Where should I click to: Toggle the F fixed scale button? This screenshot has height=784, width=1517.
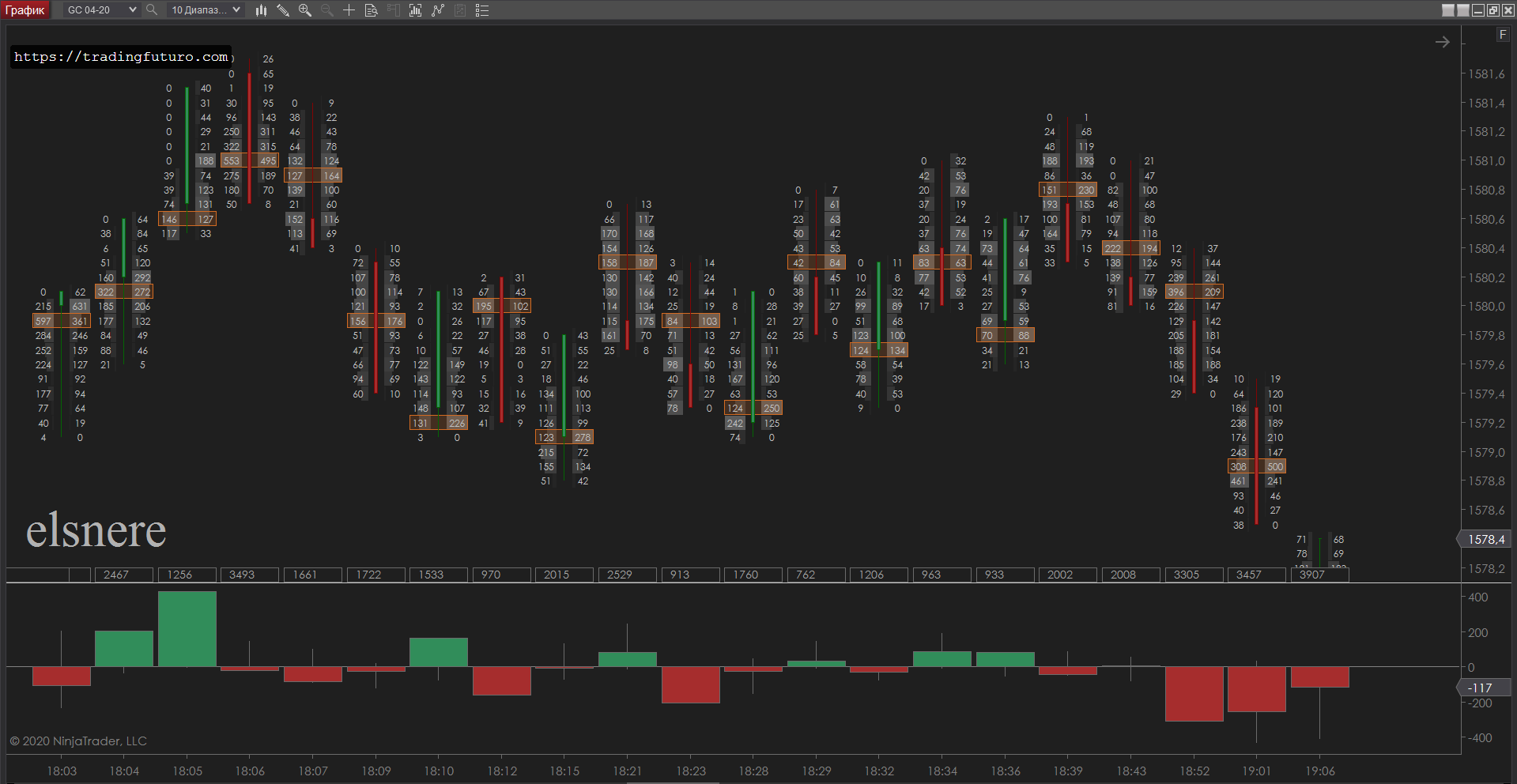point(1502,35)
